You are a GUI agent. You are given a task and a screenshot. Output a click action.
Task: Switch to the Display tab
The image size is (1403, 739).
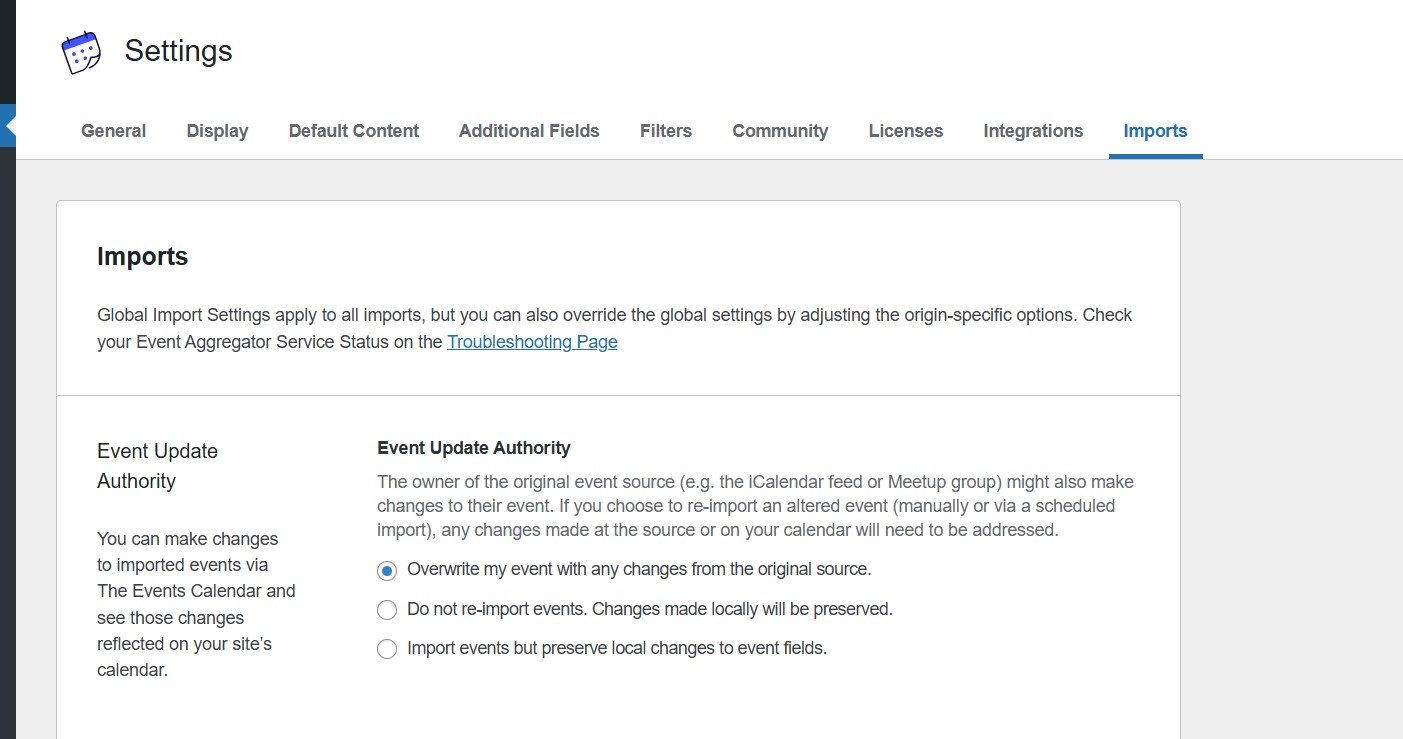click(217, 131)
